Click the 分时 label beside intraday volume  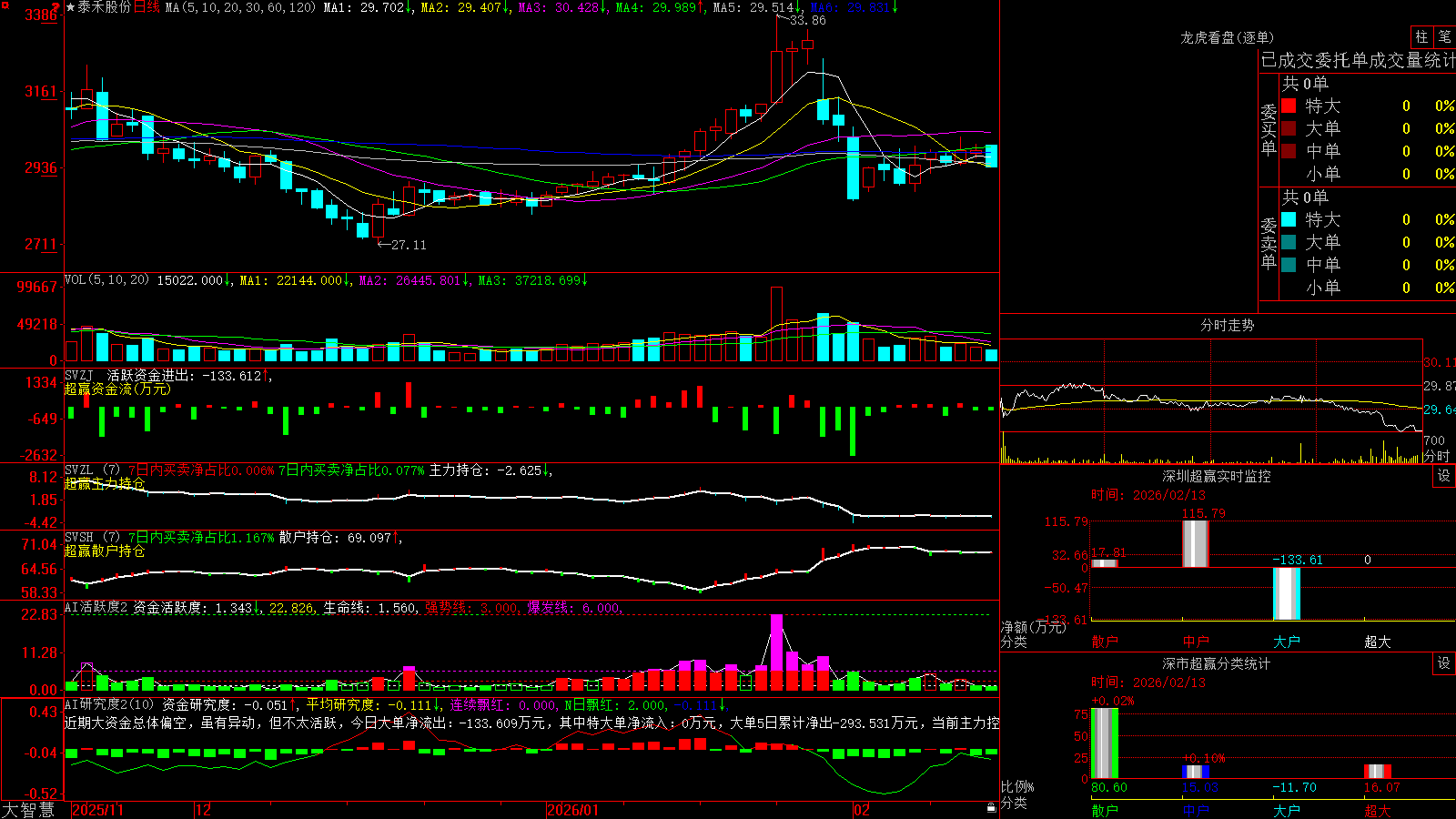(x=1436, y=456)
